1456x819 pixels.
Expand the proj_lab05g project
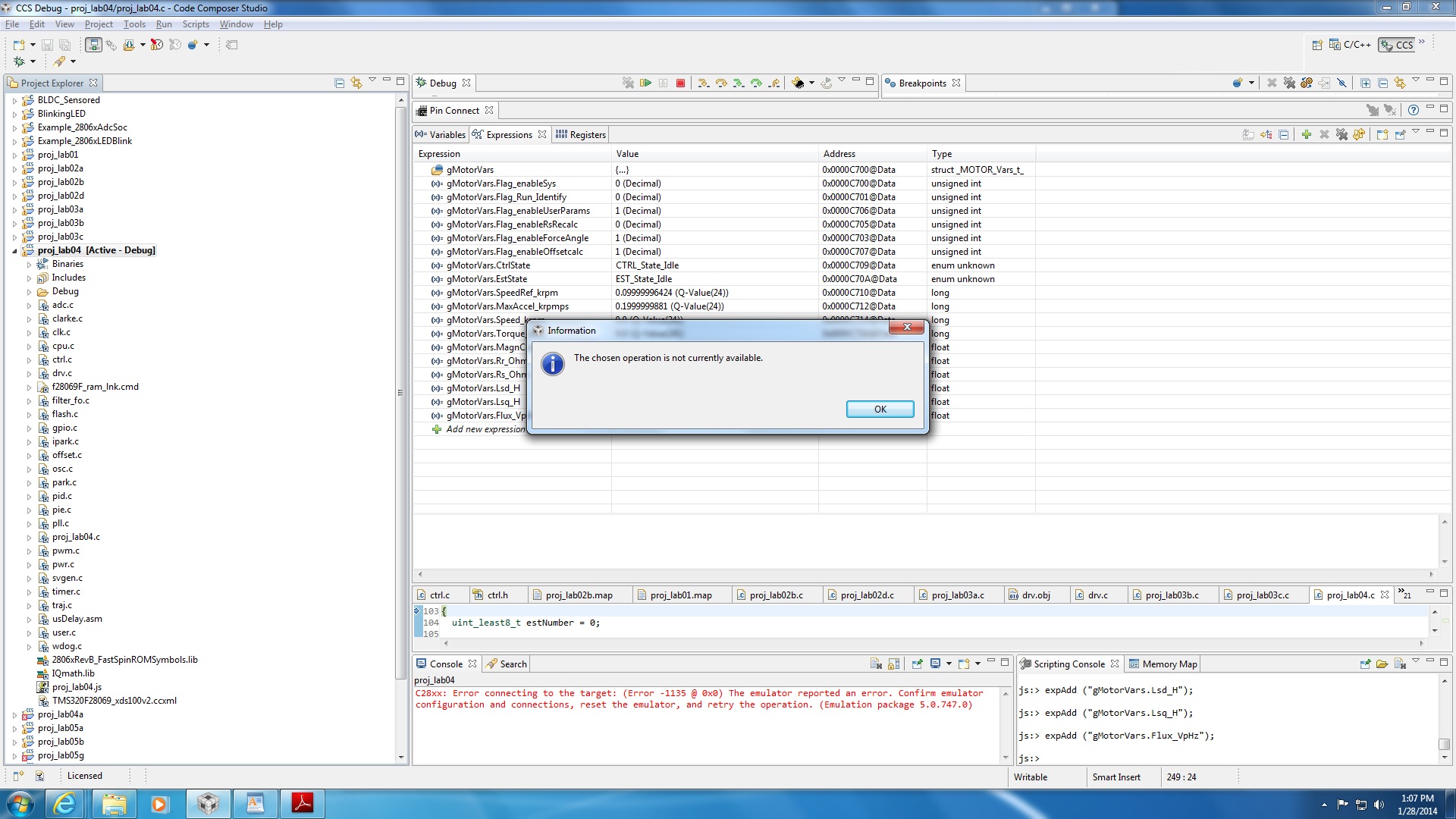click(x=14, y=756)
